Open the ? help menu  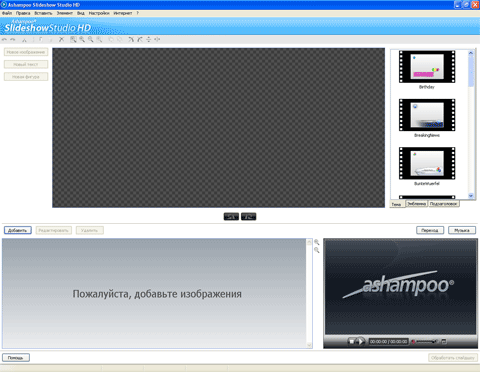pyautogui.click(x=137, y=13)
